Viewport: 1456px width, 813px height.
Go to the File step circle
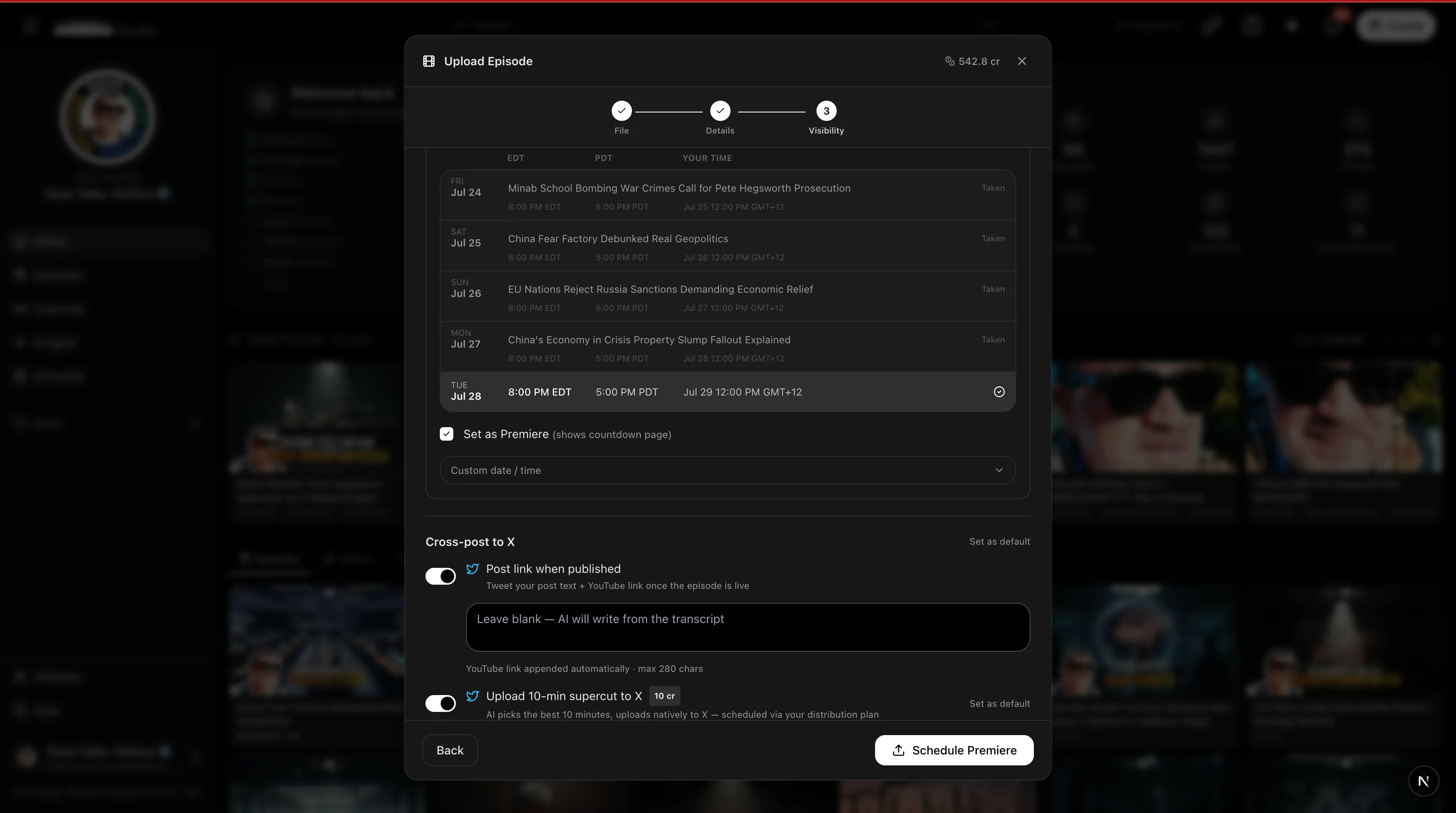[x=621, y=111]
